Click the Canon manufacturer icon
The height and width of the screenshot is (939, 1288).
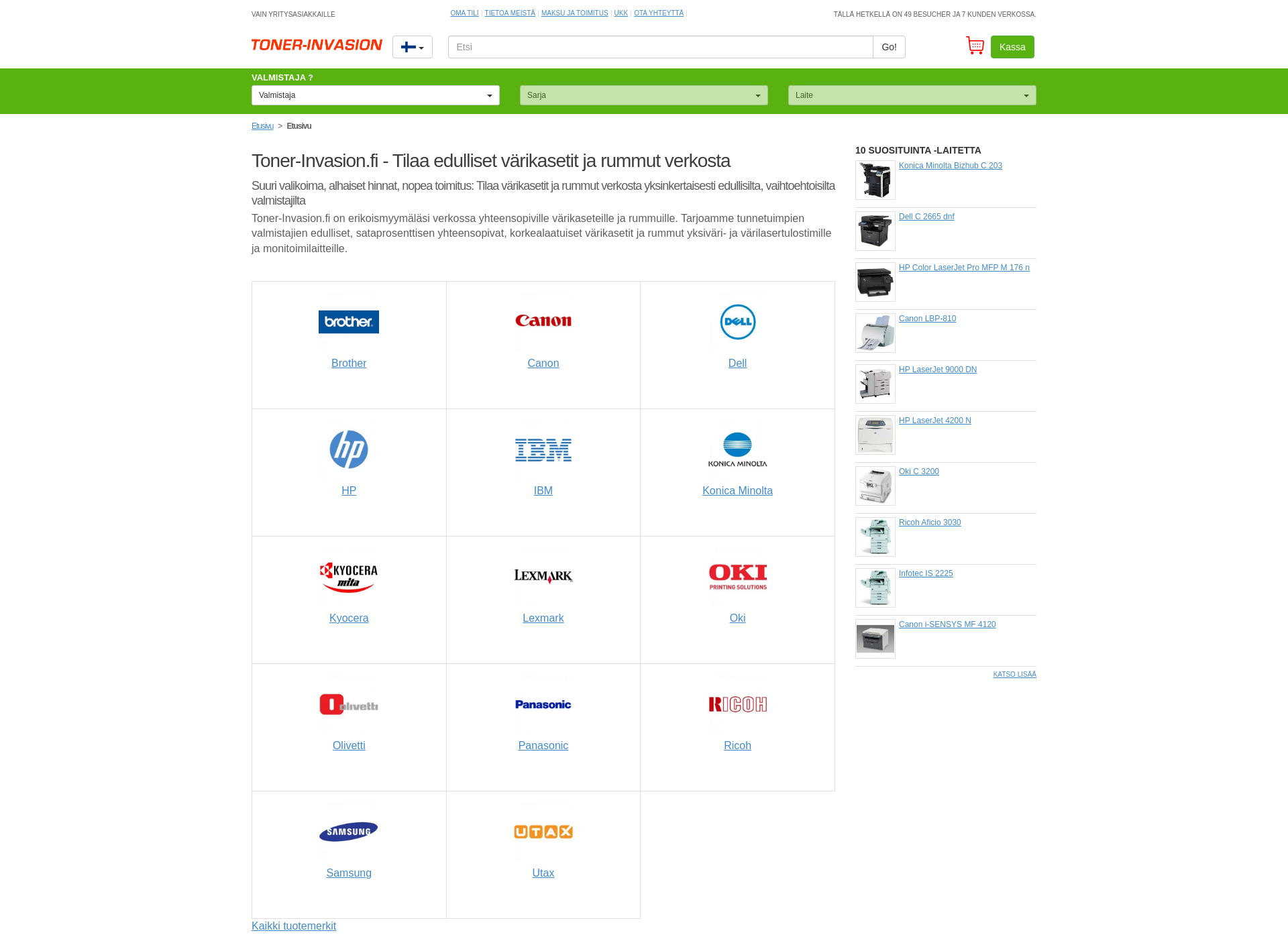click(543, 320)
